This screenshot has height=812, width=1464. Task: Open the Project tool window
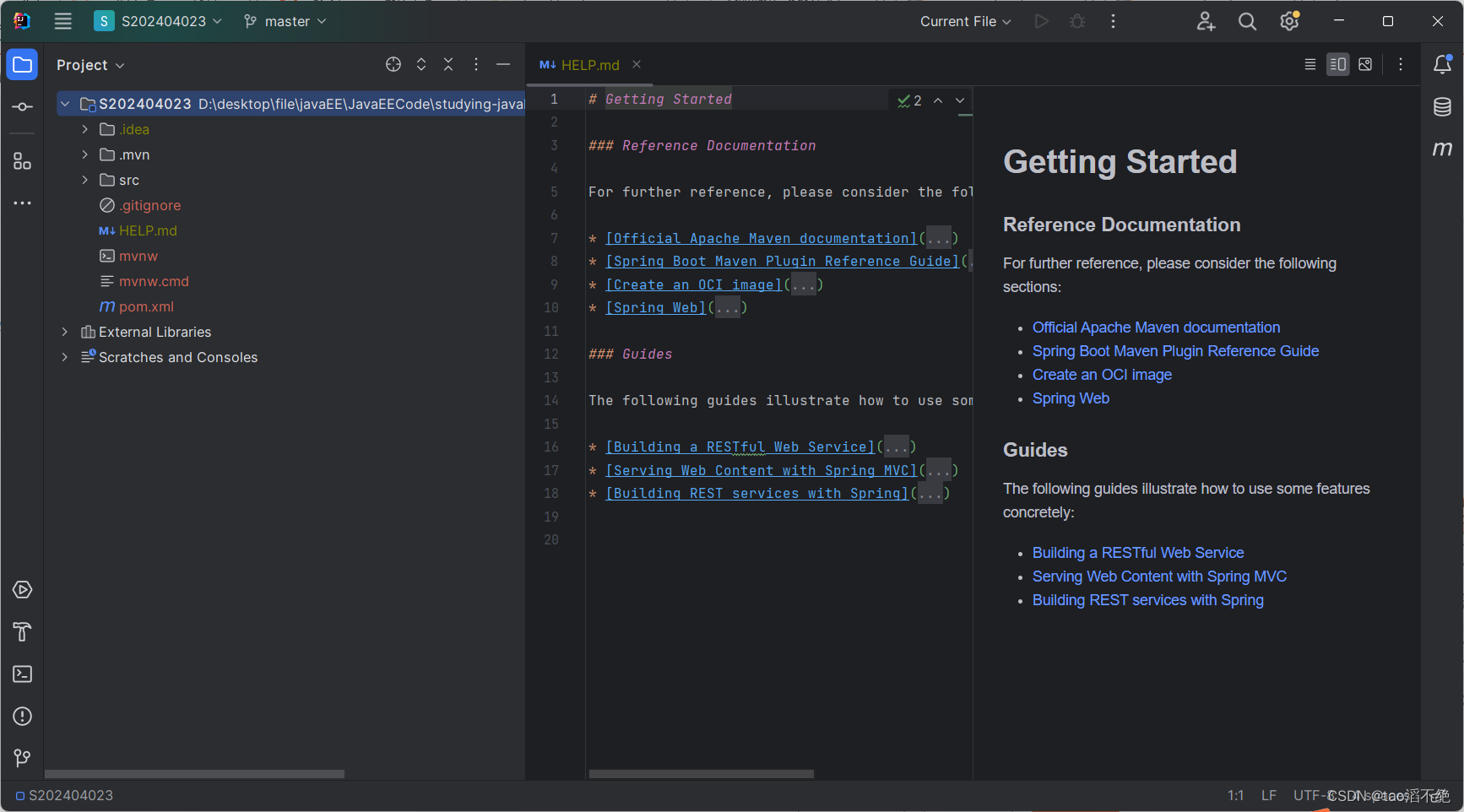click(x=23, y=65)
